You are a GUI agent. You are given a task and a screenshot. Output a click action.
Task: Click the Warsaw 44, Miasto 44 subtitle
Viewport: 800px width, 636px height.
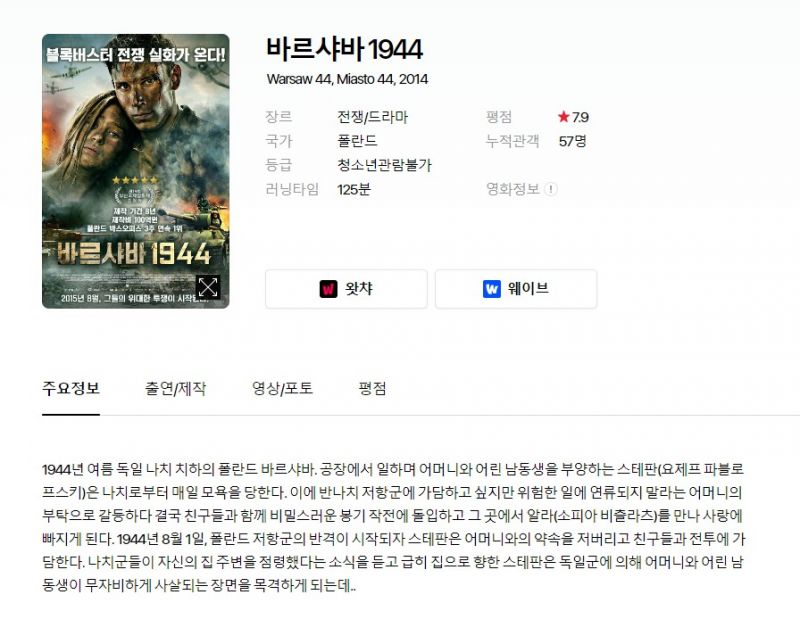click(x=347, y=79)
